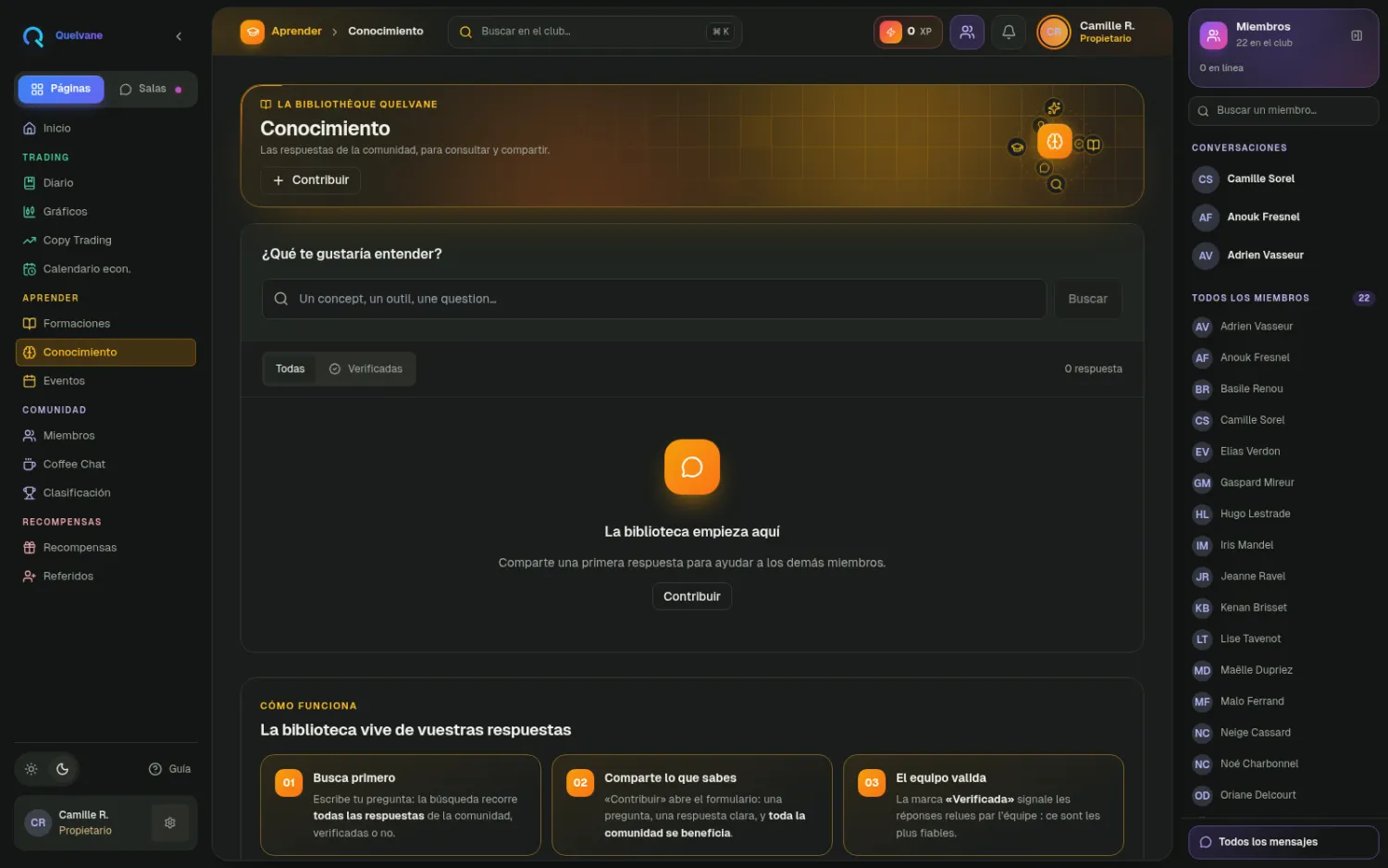Open profile settings gear icon
The height and width of the screenshot is (868, 1388).
click(170, 823)
